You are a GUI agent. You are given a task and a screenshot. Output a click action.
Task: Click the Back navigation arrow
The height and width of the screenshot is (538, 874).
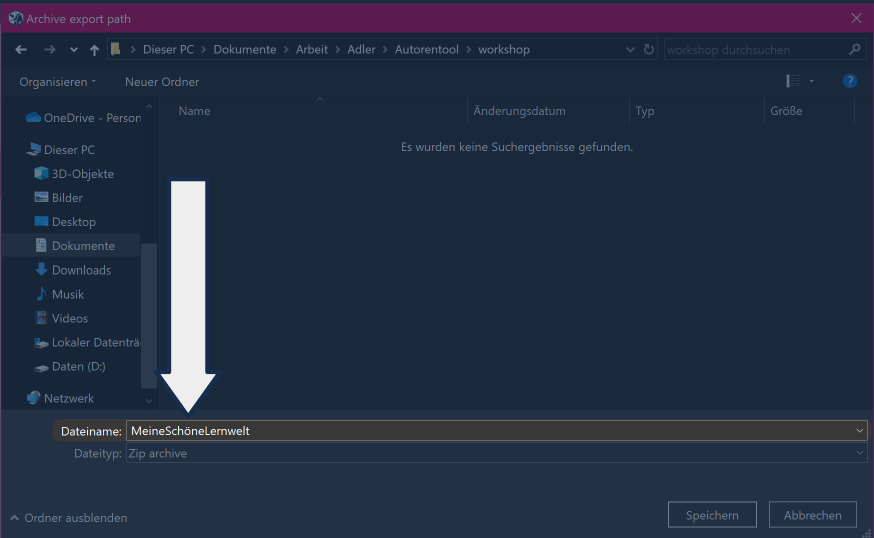21,49
